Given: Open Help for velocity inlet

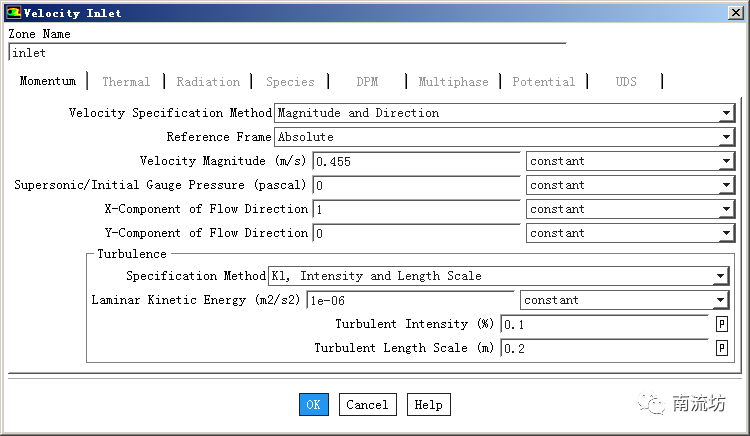Looking at the screenshot, I should pos(428,405).
